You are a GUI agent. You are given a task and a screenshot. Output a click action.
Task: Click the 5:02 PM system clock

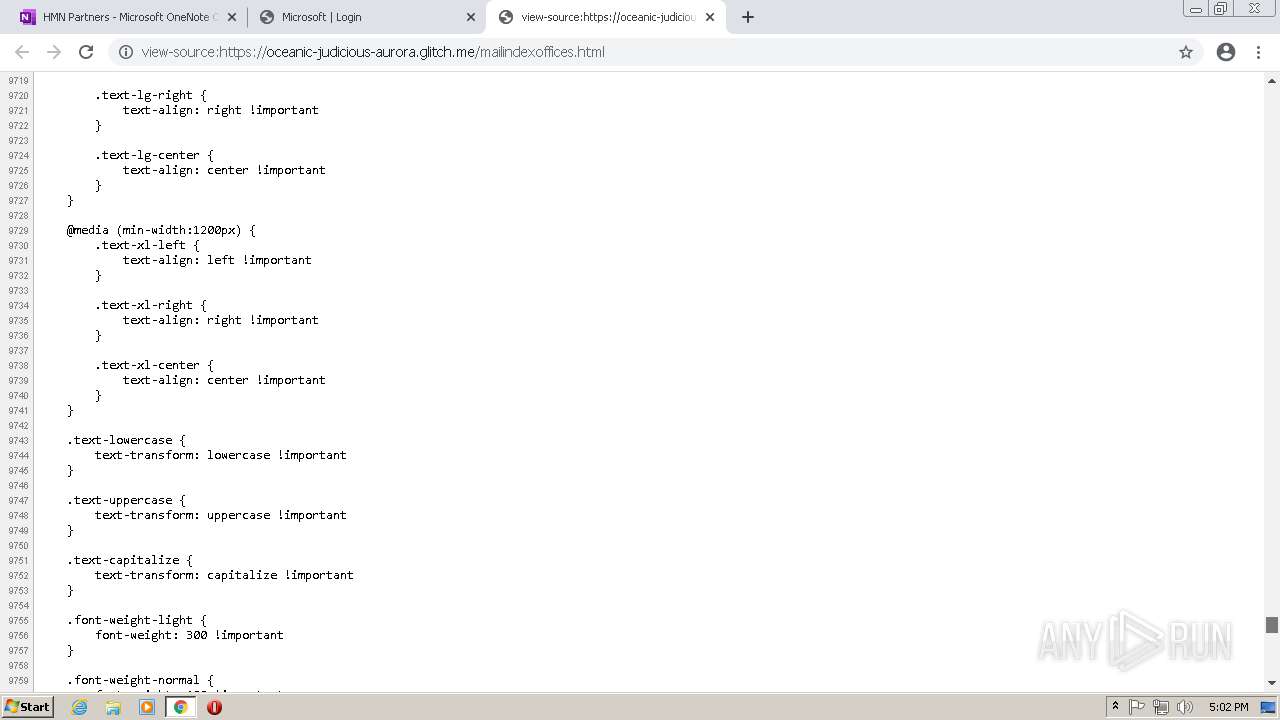click(x=1228, y=707)
